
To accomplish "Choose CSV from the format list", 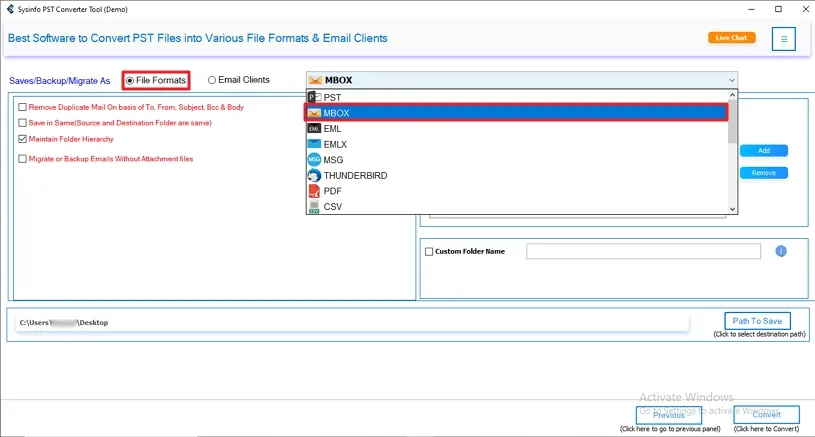I will coord(517,206).
